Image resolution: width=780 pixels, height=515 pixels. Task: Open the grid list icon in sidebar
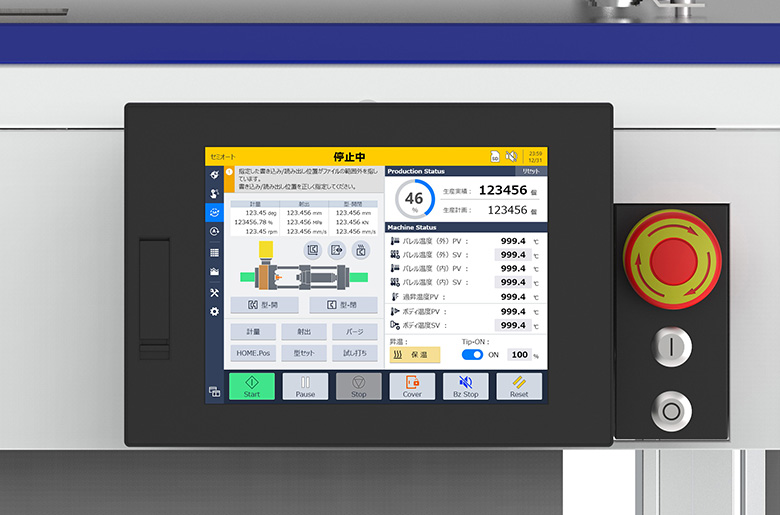tap(214, 252)
